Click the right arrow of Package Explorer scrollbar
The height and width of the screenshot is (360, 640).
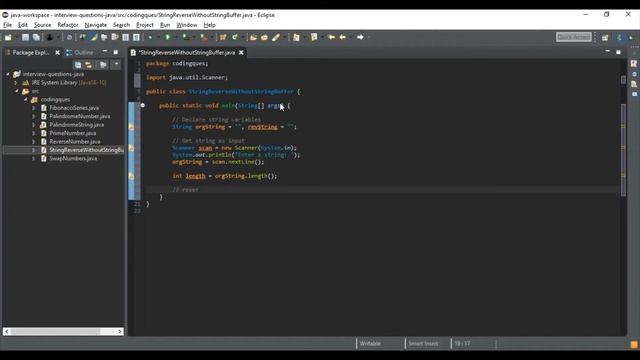(x=120, y=331)
